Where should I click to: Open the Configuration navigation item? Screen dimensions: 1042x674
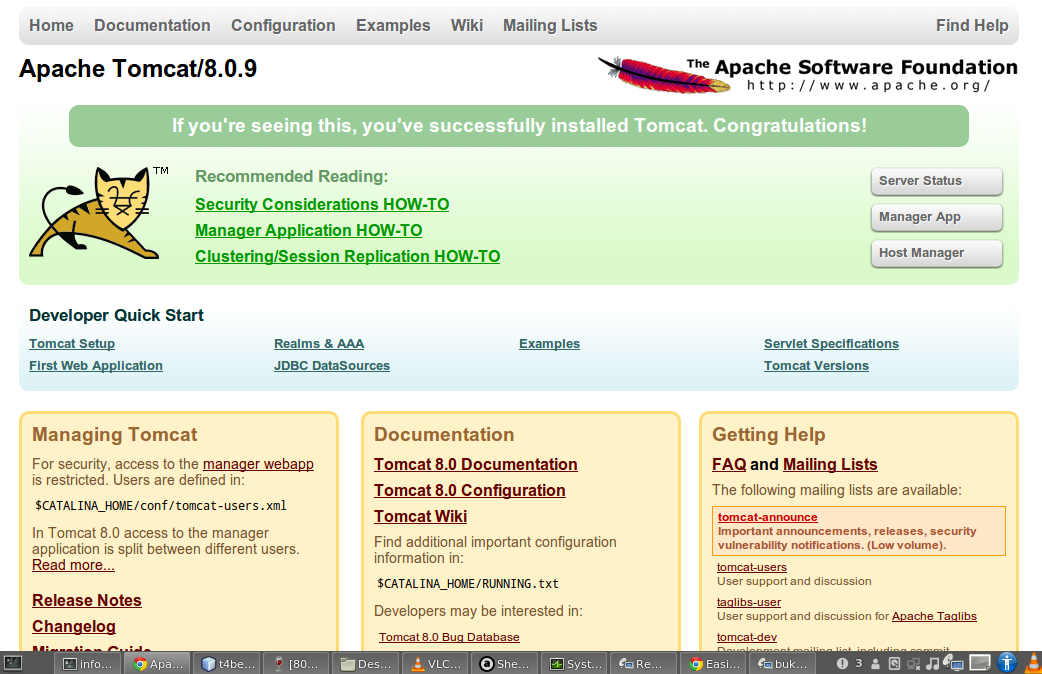pyautogui.click(x=283, y=25)
